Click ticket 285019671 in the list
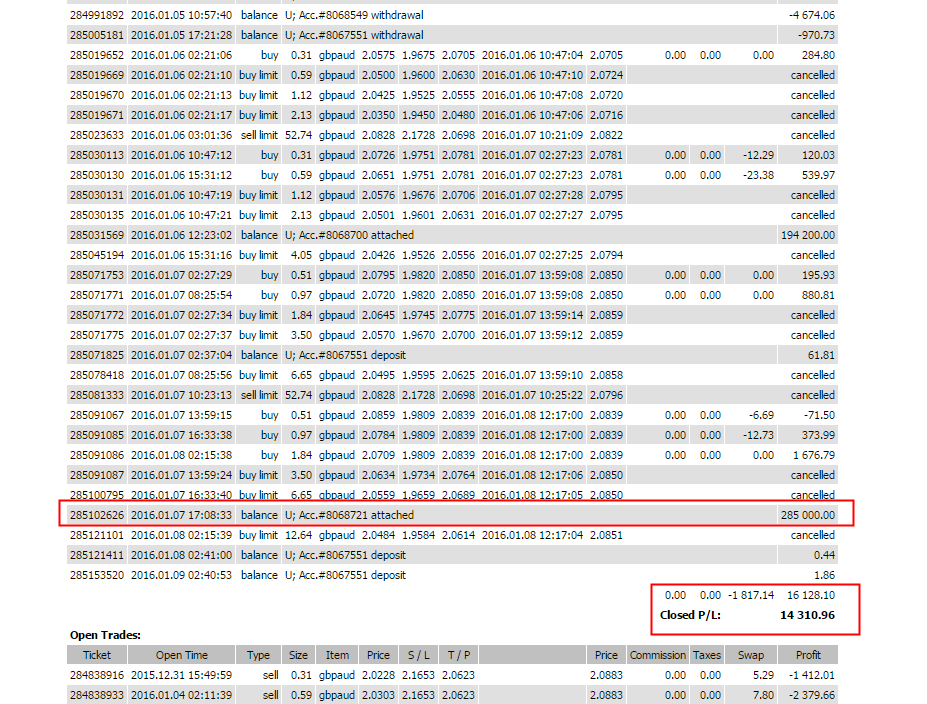The height and width of the screenshot is (704, 927). pos(97,115)
